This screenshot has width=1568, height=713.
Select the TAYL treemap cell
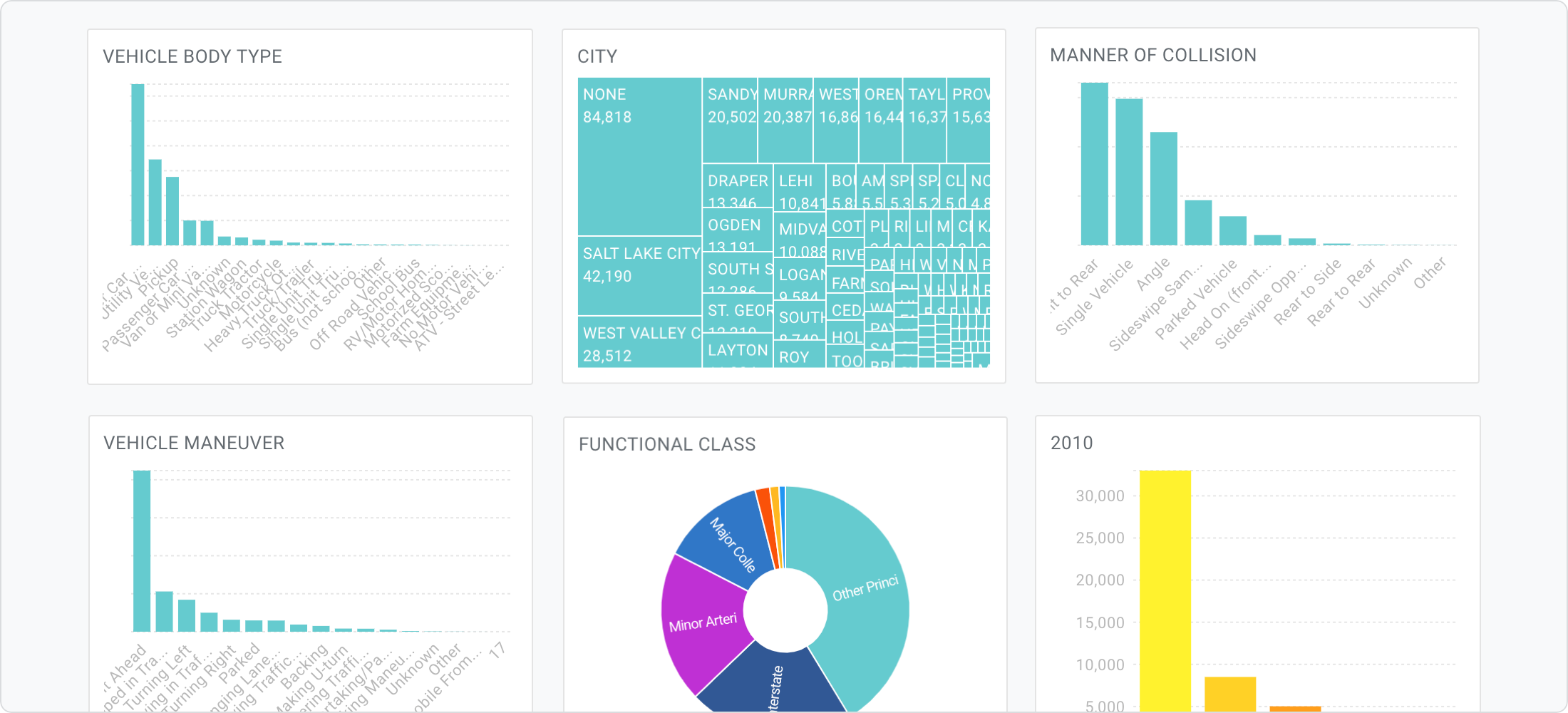924,120
